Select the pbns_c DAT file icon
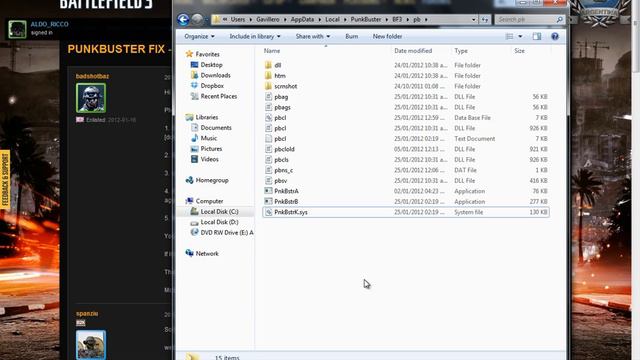640x360 pixels. pyautogui.click(x=268, y=170)
